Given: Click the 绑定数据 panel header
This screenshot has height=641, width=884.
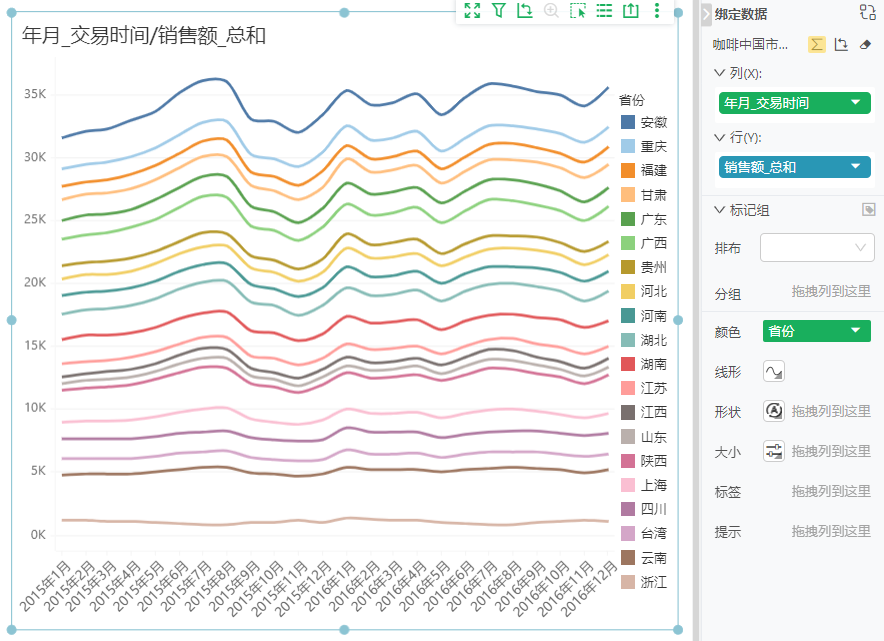Looking at the screenshot, I should tap(741, 14).
